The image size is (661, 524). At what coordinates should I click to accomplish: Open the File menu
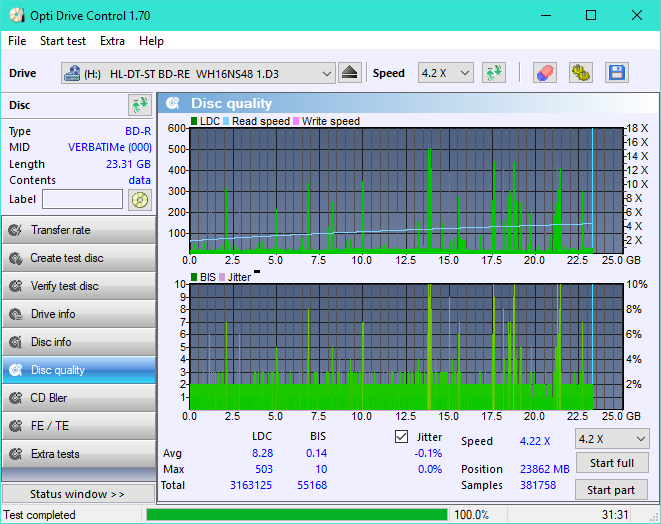[x=17, y=41]
